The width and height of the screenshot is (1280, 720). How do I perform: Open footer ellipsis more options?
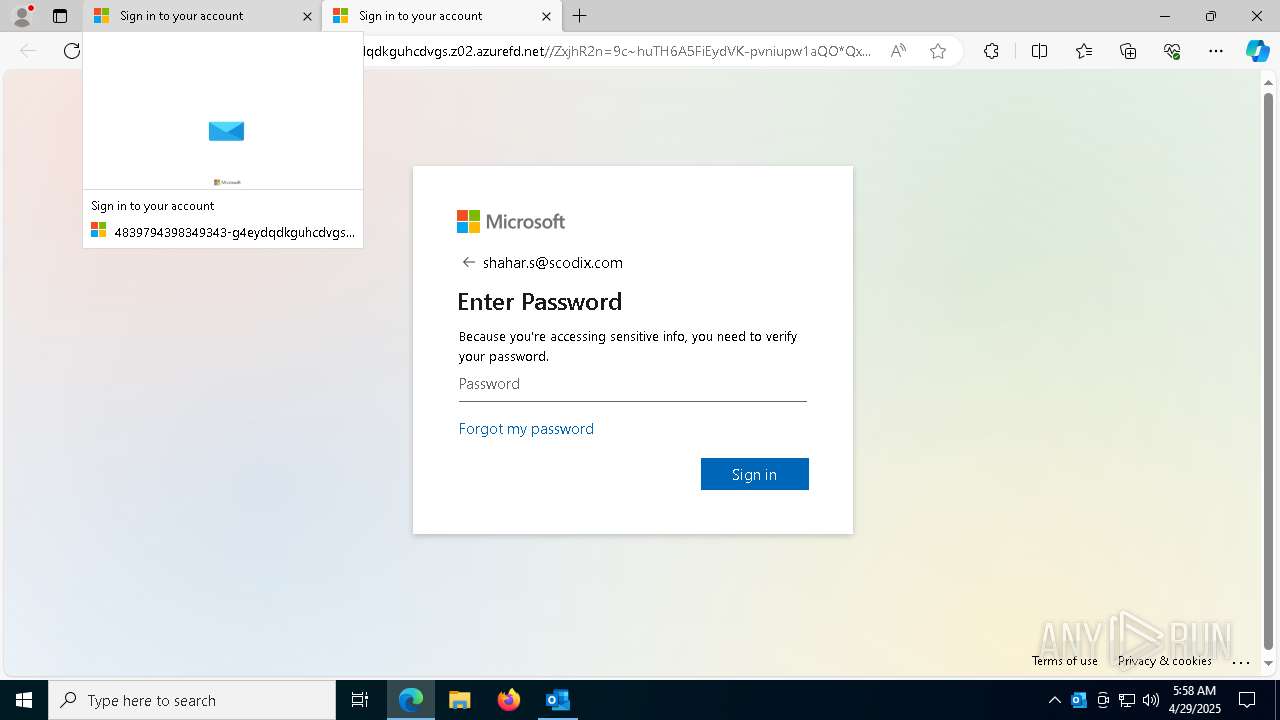pos(1241,662)
